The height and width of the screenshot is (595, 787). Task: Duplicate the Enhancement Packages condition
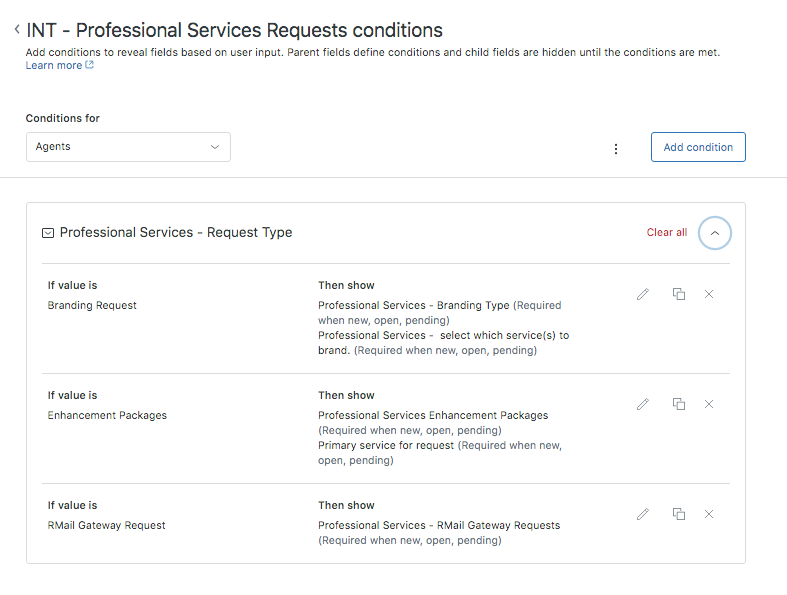(x=679, y=404)
